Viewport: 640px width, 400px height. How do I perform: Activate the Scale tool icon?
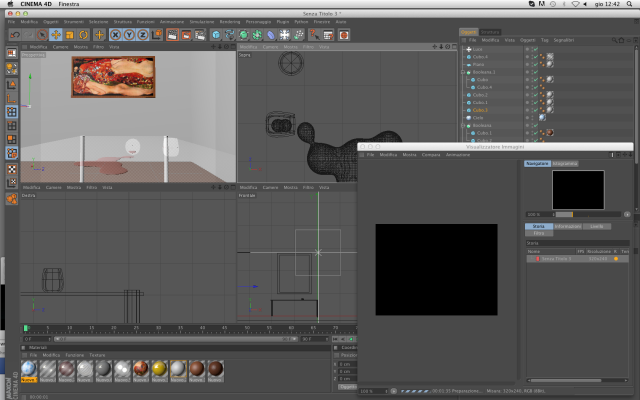70,35
